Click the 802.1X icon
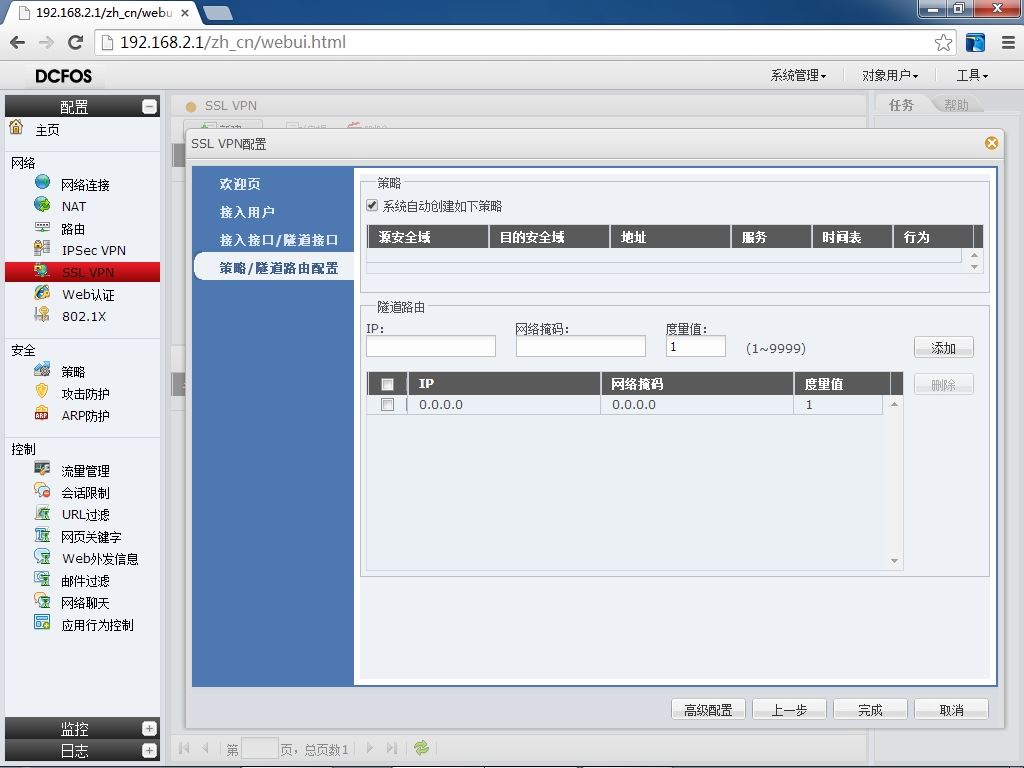This screenshot has height=768, width=1024. pos(42,315)
